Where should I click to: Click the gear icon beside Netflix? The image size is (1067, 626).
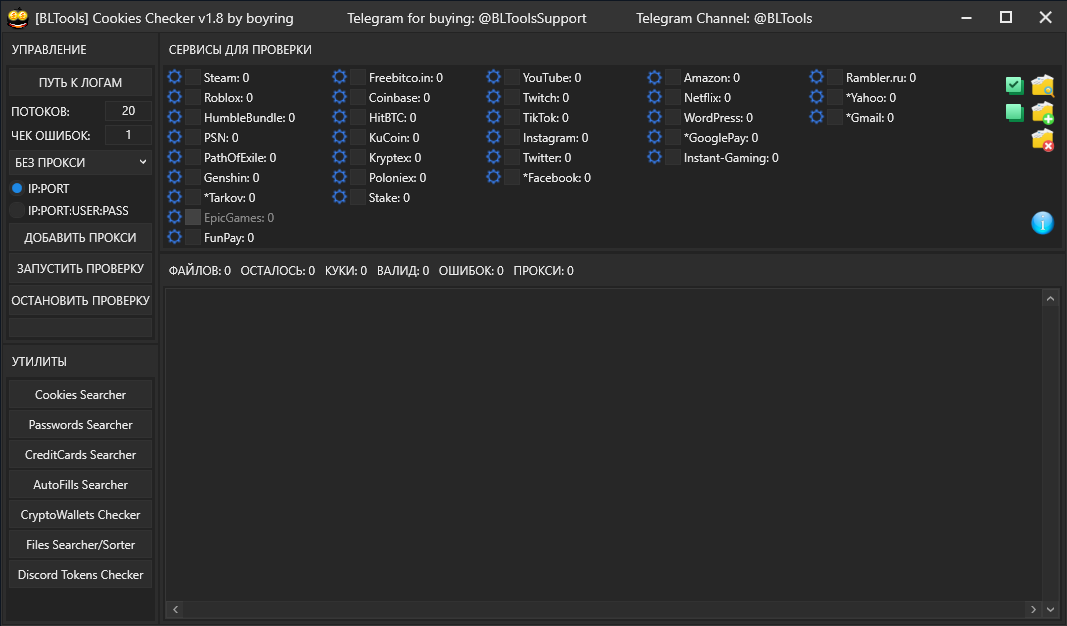655,97
